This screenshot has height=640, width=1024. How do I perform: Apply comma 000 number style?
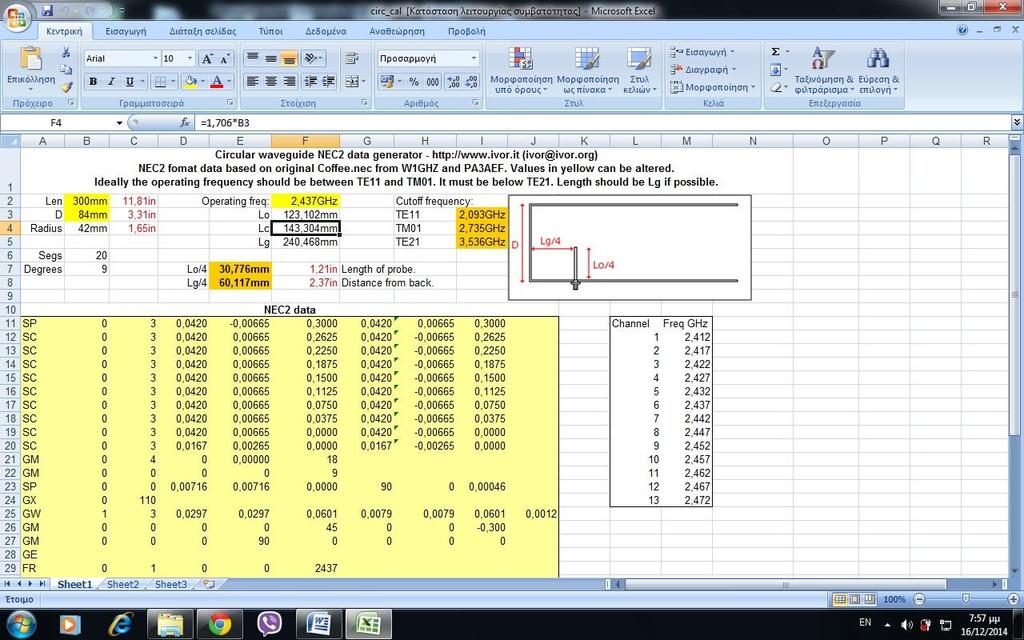click(432, 82)
